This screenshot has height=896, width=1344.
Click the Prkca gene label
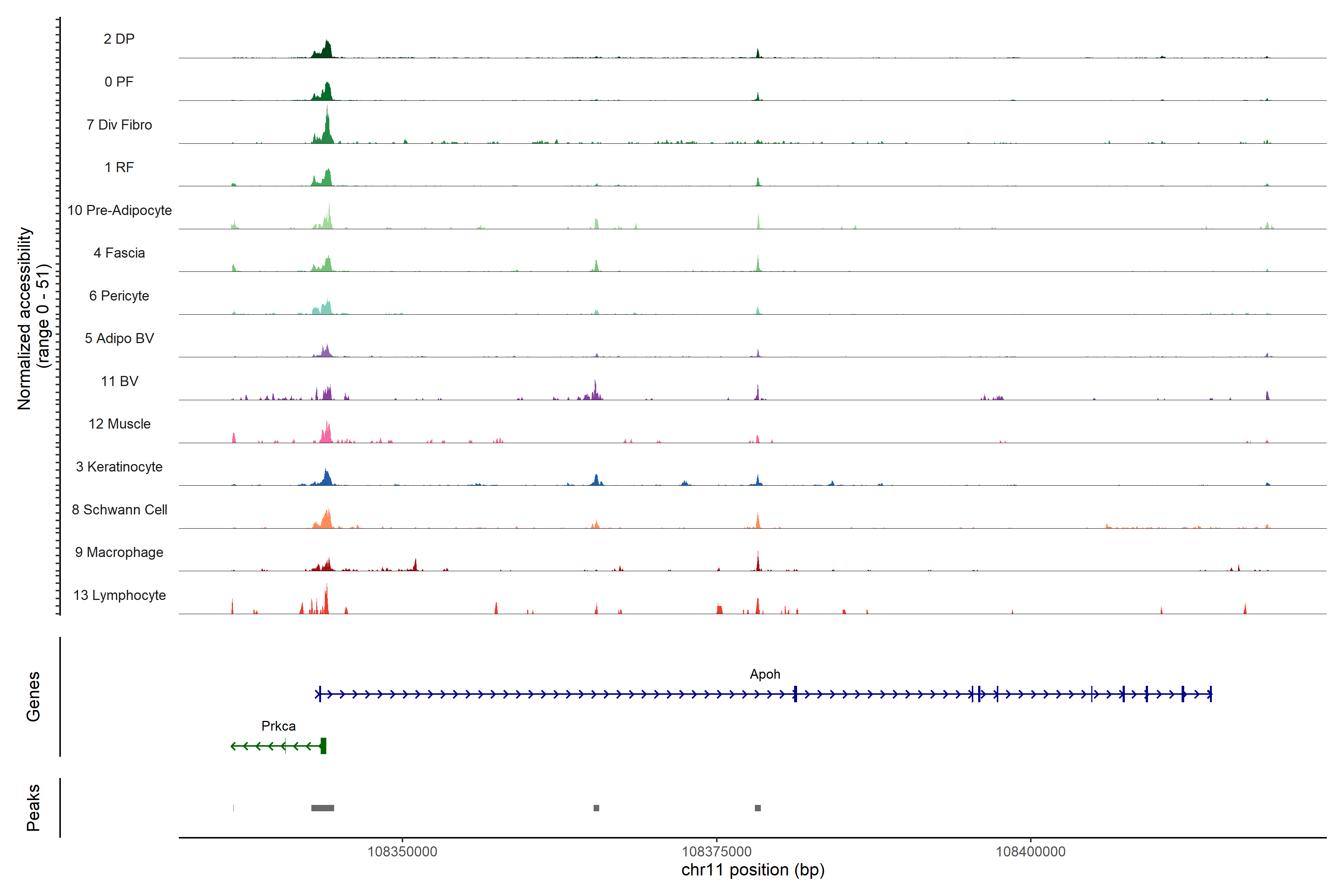pyautogui.click(x=278, y=726)
